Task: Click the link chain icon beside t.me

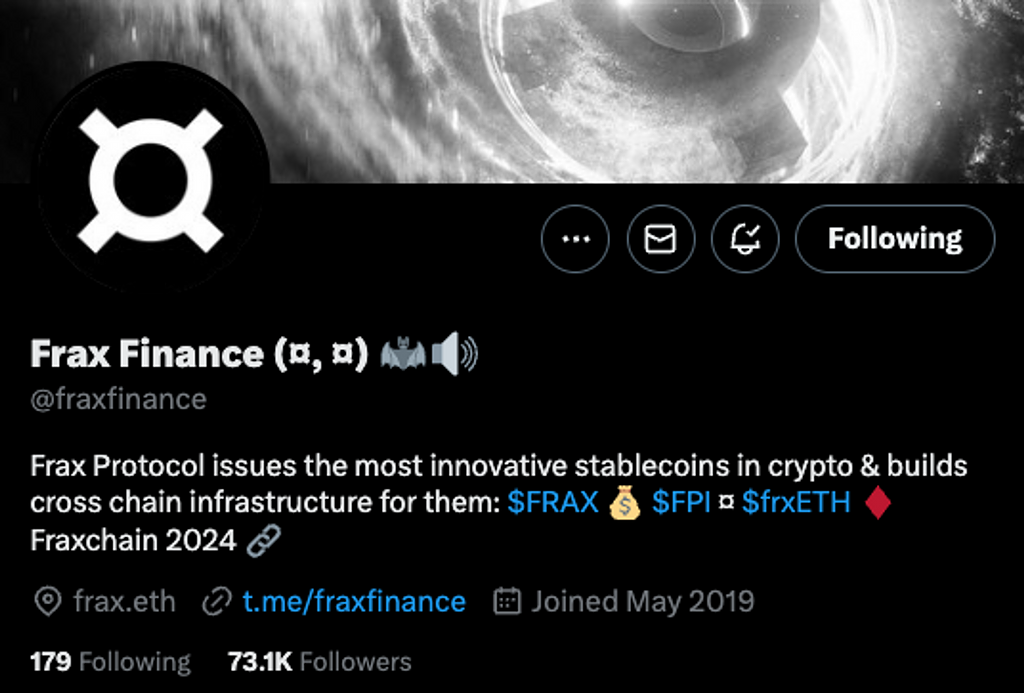Action: (x=217, y=602)
